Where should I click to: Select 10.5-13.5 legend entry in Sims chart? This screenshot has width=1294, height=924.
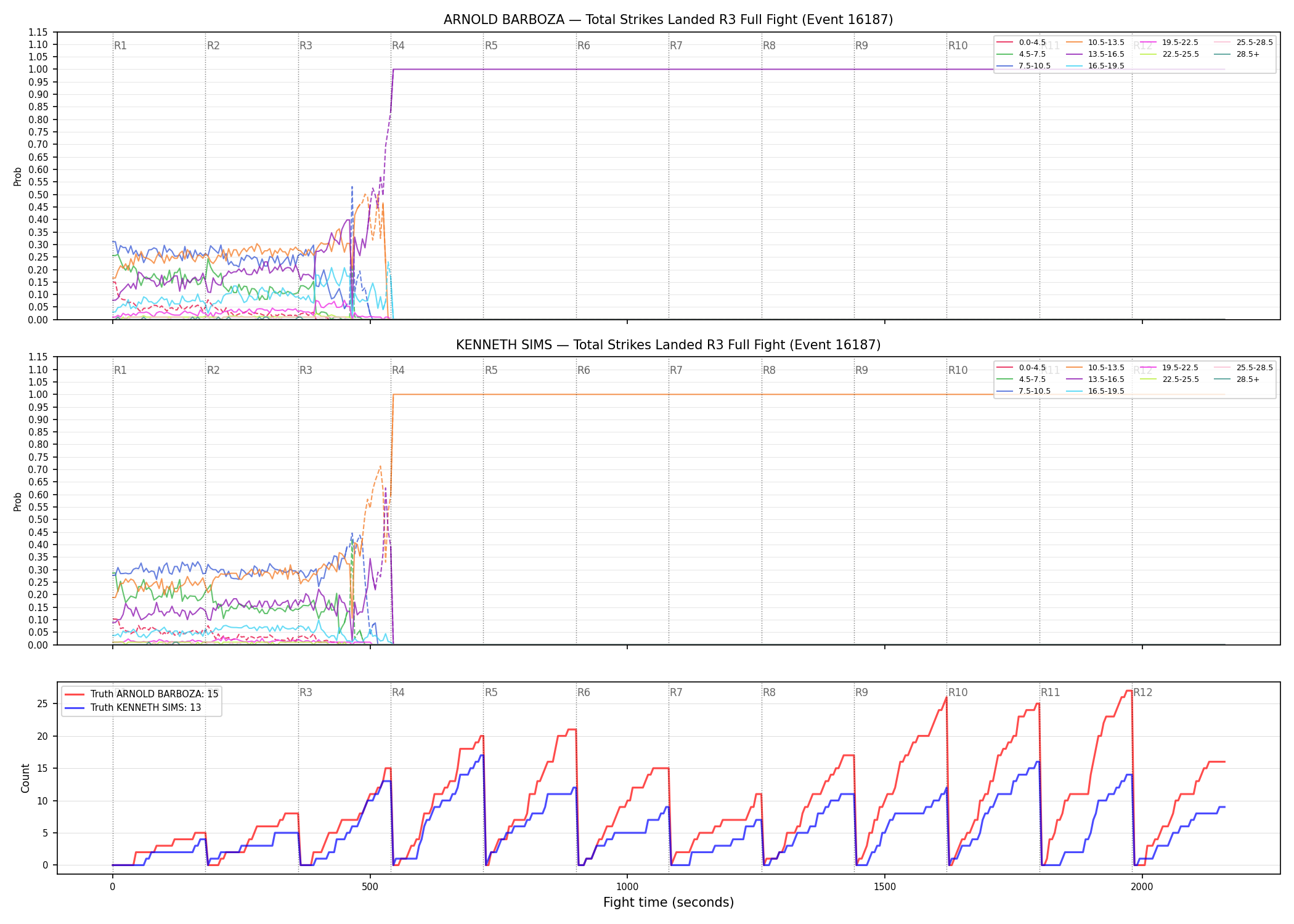point(1095,368)
